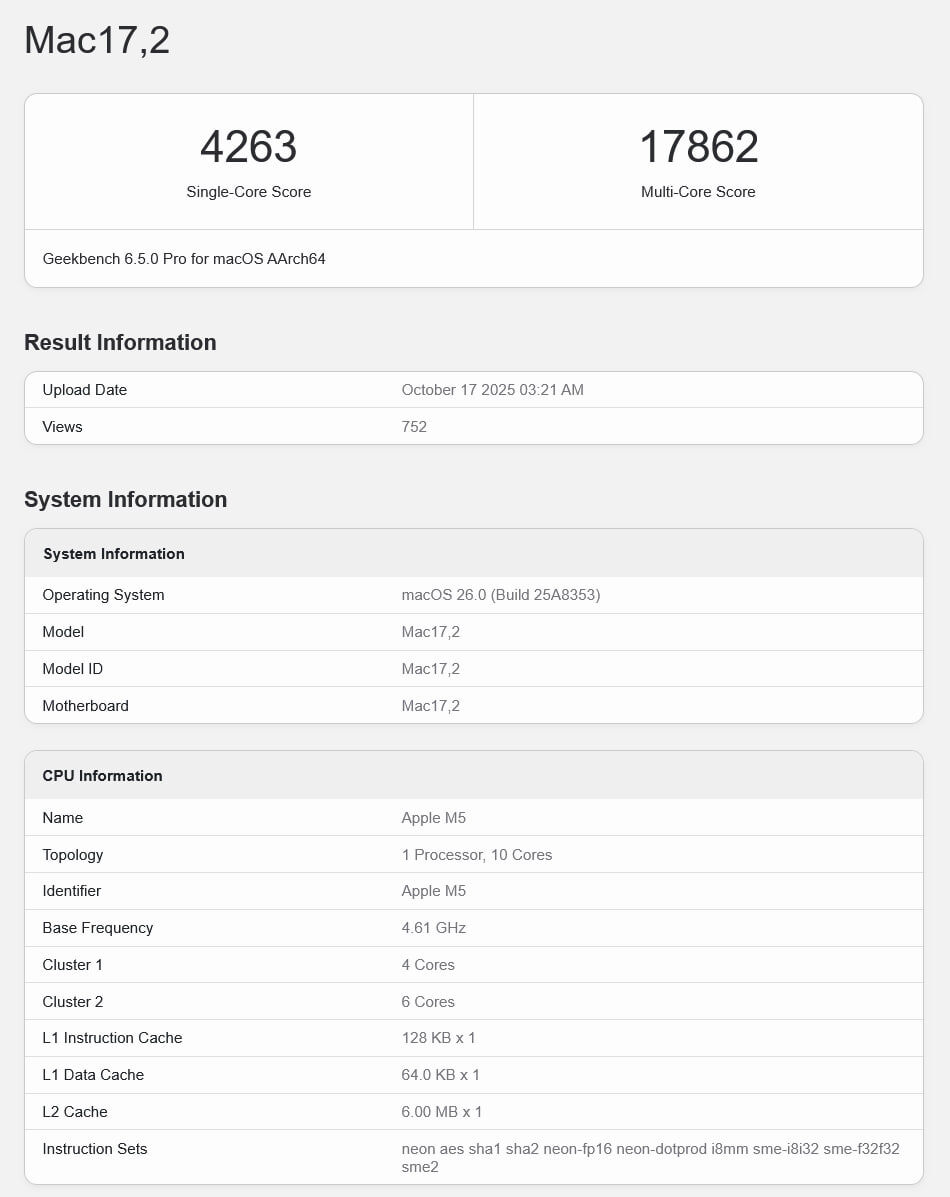950x1197 pixels.
Task: Click the Model row label
Action: (x=63, y=632)
